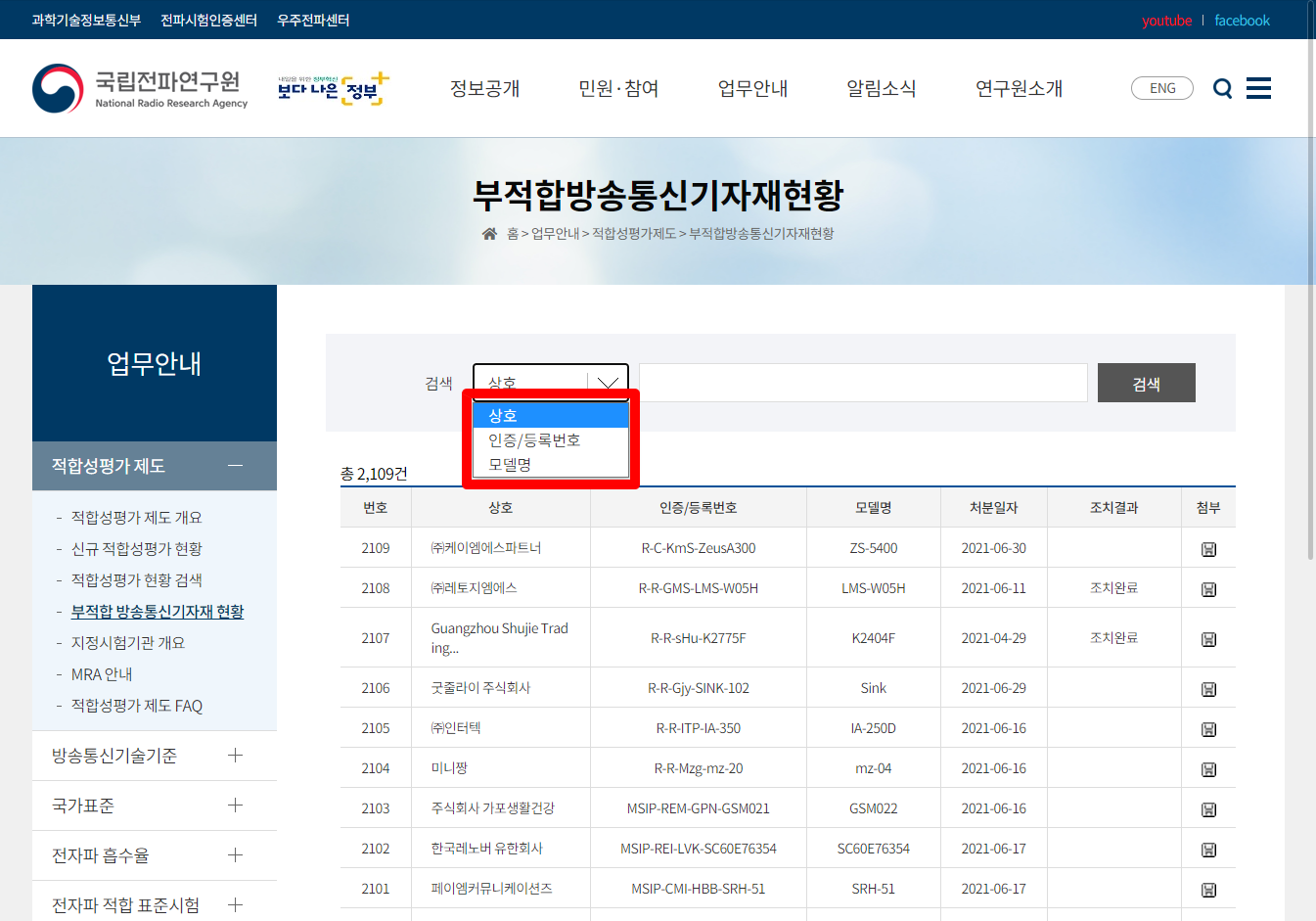Viewport: 1316px width, 921px height.
Task: Toggle the search category dropdown arrow
Action: 608,382
